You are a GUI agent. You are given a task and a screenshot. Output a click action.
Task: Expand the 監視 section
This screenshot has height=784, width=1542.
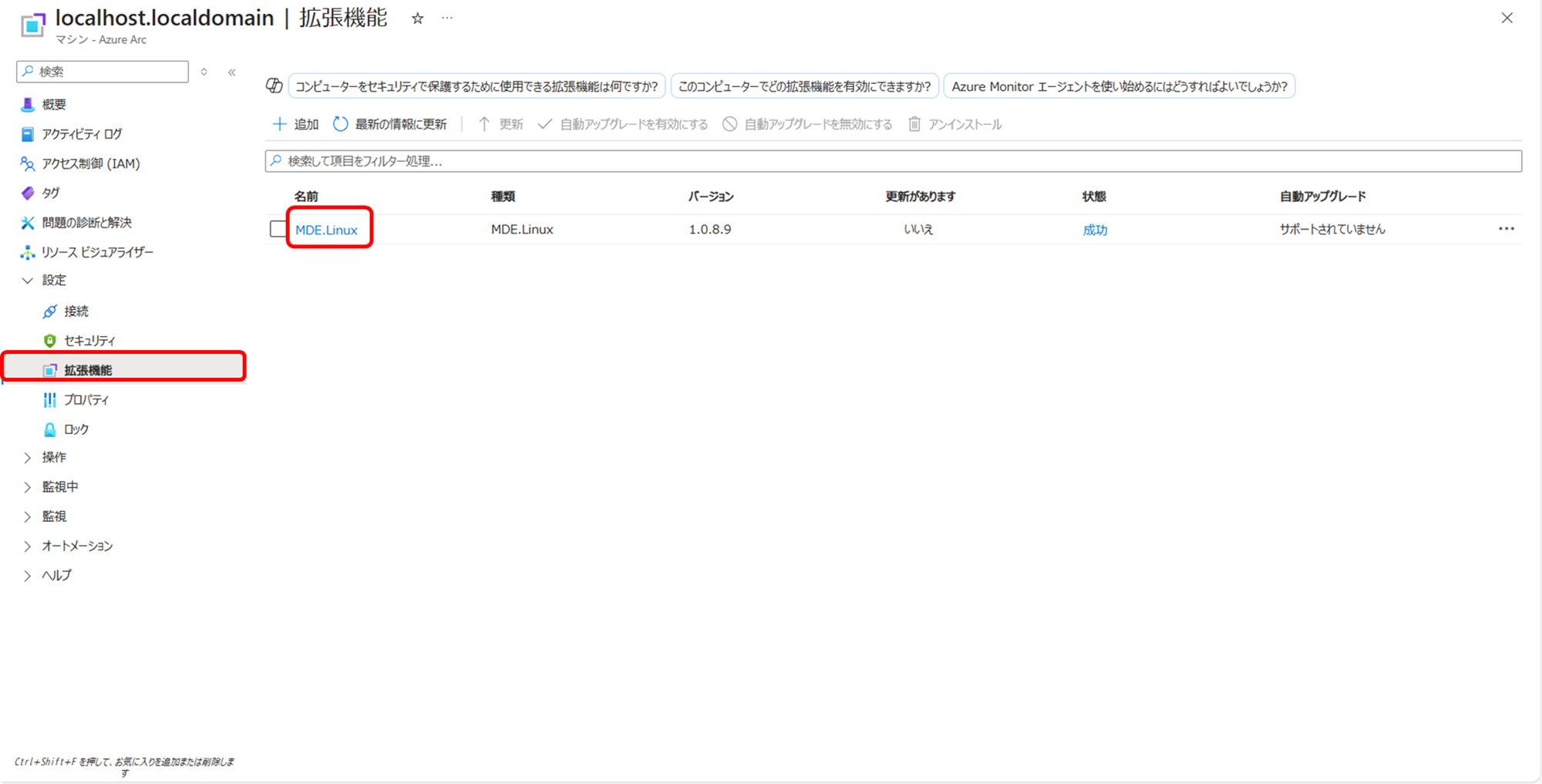pyautogui.click(x=28, y=516)
